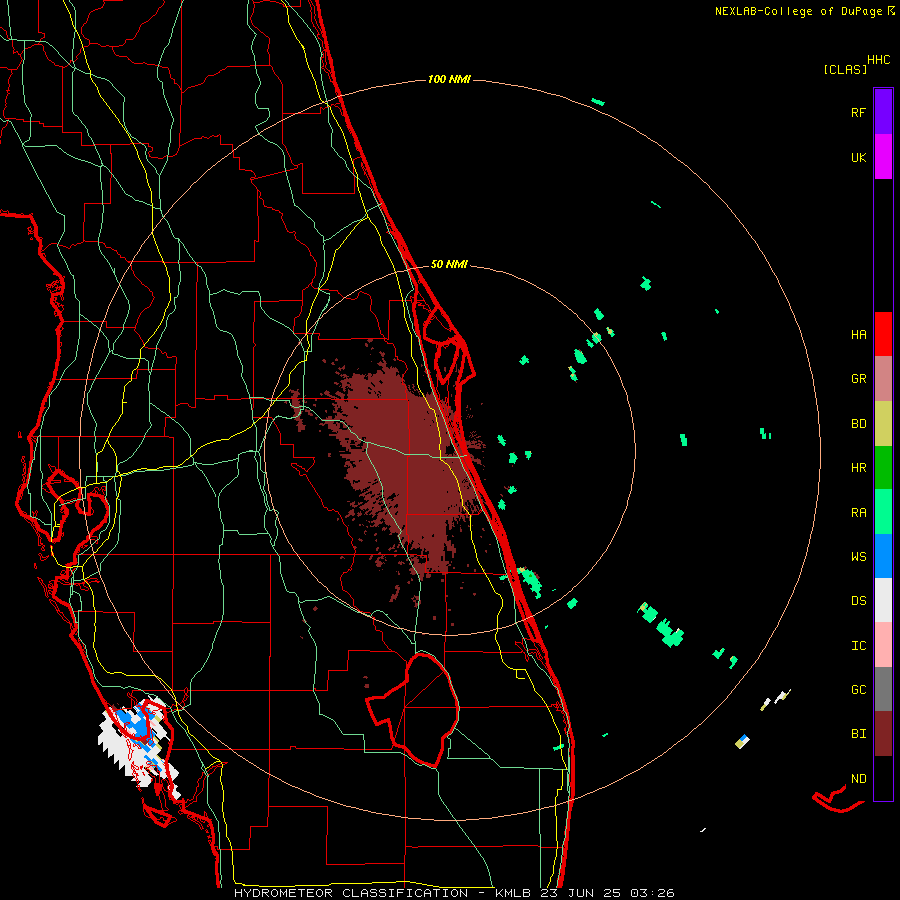Click the HA red legend swatch
Image resolution: width=900 pixels, height=900 pixels.
point(883,334)
